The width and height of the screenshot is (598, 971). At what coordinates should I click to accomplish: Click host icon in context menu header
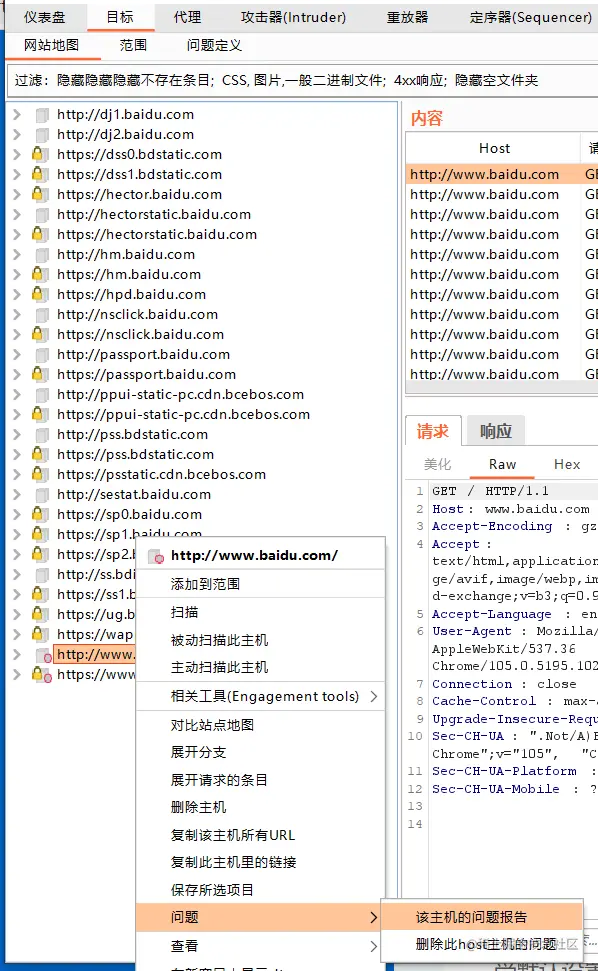point(157,556)
